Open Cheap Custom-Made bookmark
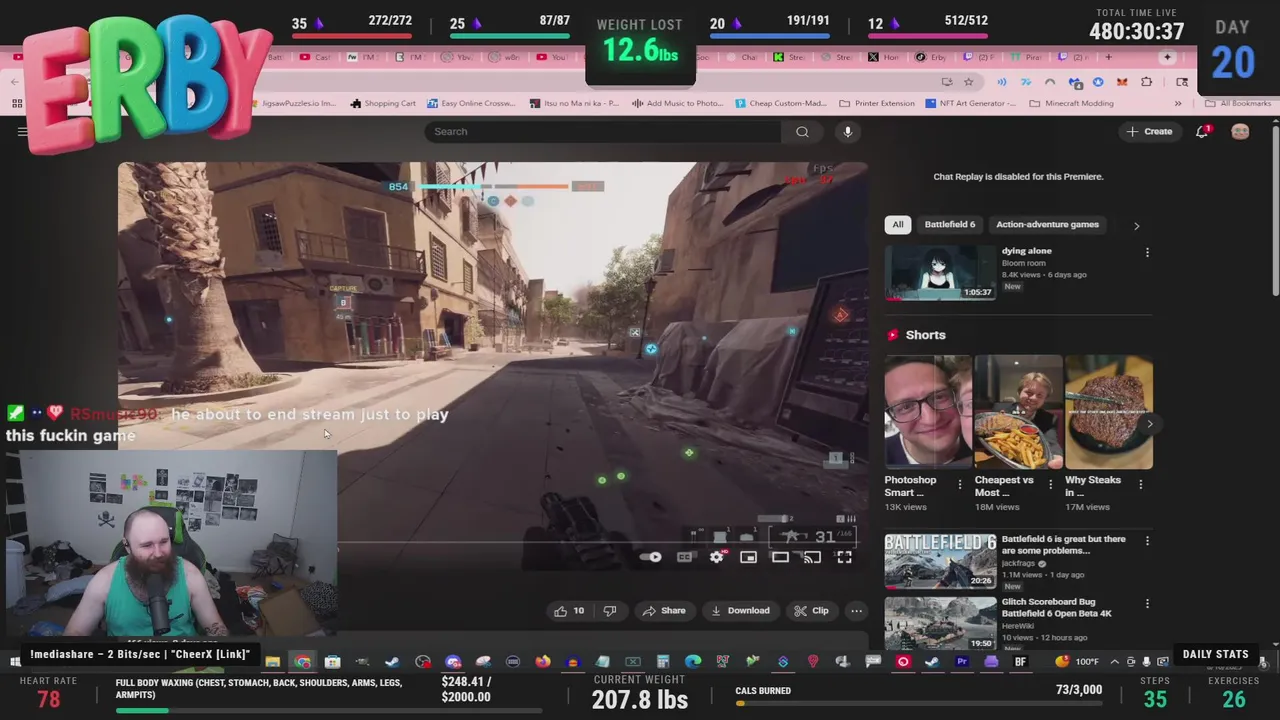 [781, 103]
